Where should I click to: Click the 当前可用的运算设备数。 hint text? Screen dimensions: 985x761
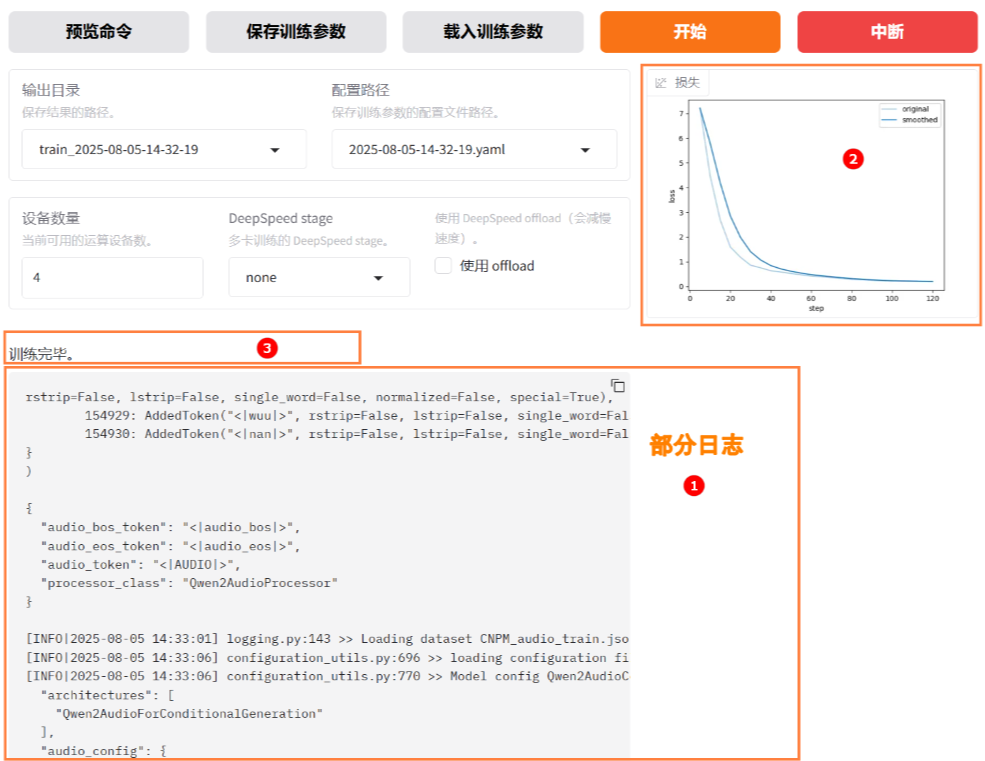click(87, 241)
